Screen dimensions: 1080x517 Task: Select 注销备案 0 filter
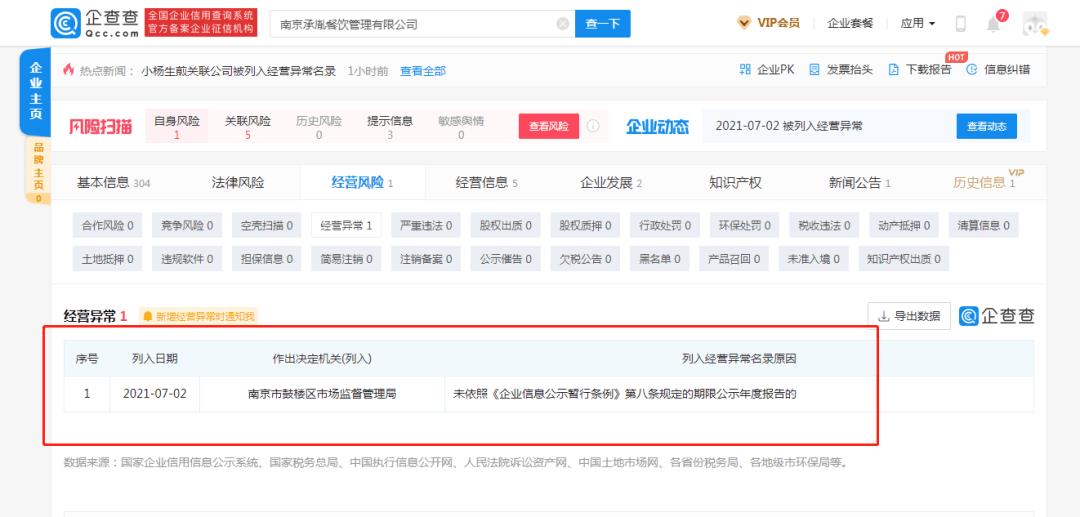pyautogui.click(x=426, y=259)
